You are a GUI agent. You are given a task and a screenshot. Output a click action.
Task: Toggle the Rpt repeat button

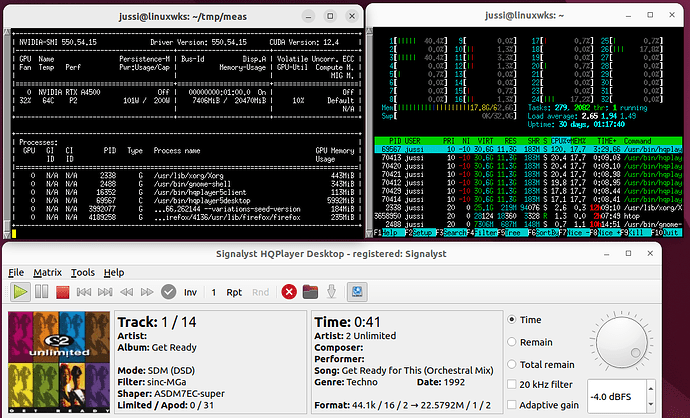pos(234,292)
